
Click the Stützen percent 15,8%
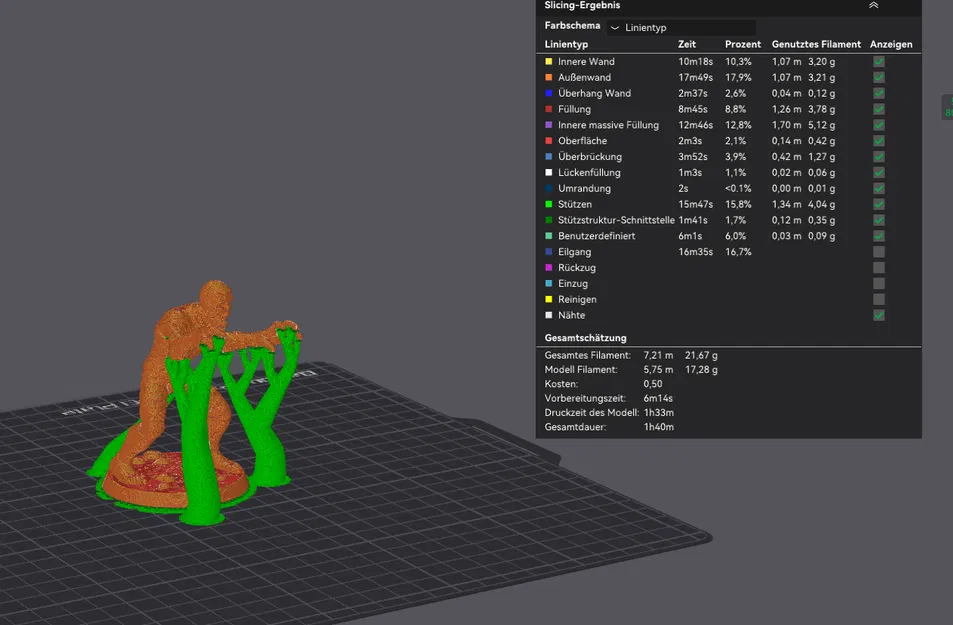tap(738, 204)
